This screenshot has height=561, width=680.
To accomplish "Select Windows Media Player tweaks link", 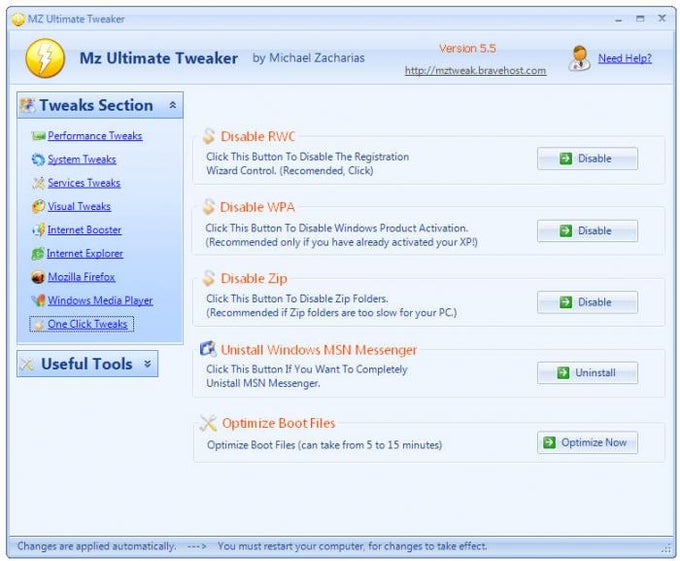I will [100, 300].
